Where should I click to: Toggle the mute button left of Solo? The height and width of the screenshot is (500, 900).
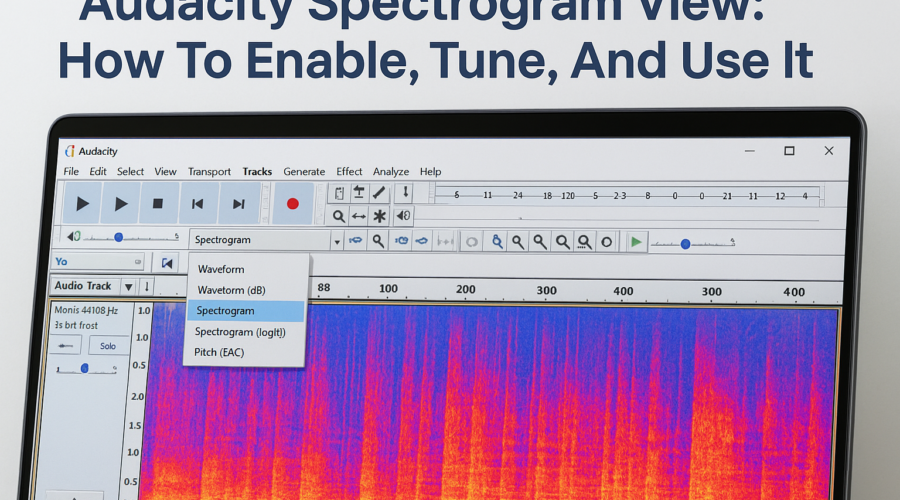click(65, 346)
